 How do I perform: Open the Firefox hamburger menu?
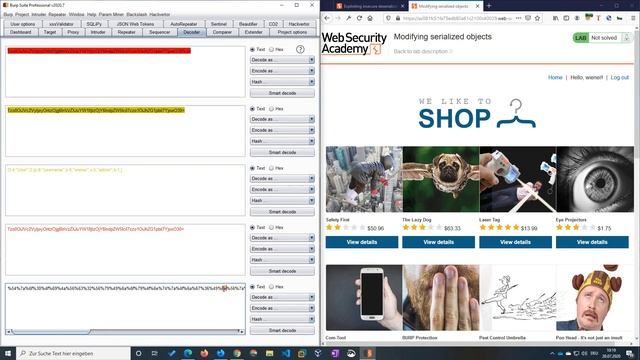tap(633, 18)
